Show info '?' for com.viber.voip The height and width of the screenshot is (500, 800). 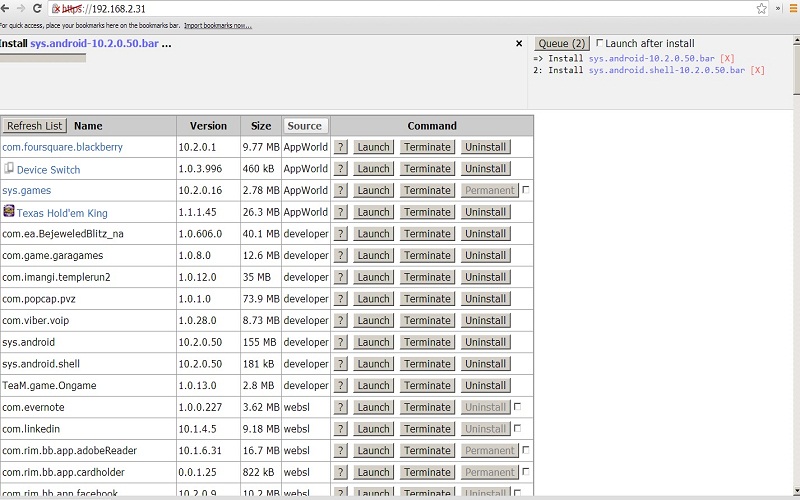(x=340, y=320)
